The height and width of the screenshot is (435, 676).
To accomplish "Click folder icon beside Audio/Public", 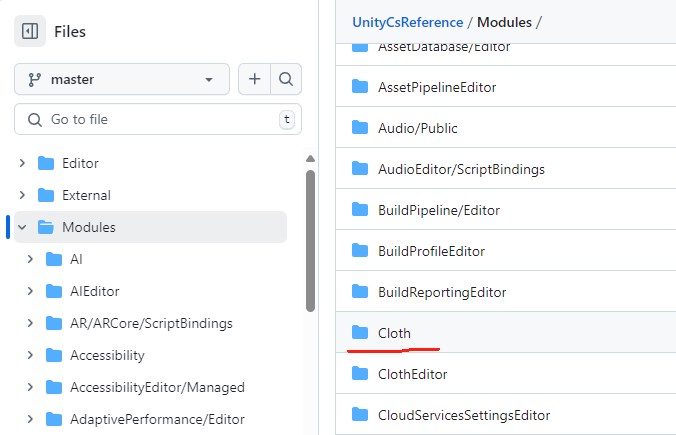I will click(x=360, y=128).
